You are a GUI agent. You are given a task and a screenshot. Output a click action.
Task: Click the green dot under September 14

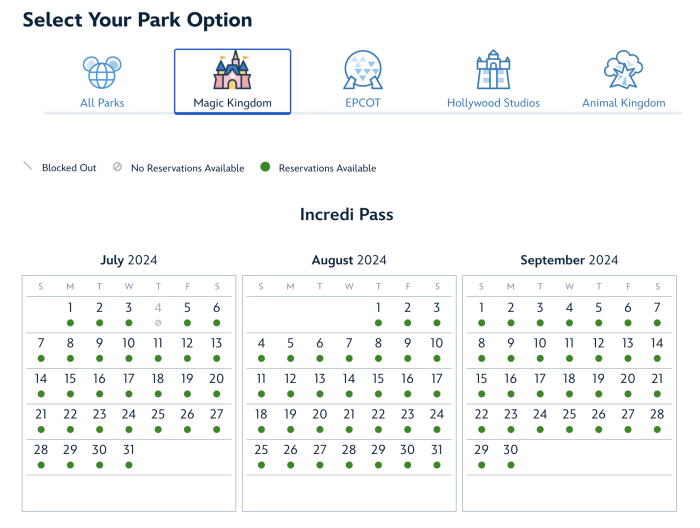coord(657,358)
